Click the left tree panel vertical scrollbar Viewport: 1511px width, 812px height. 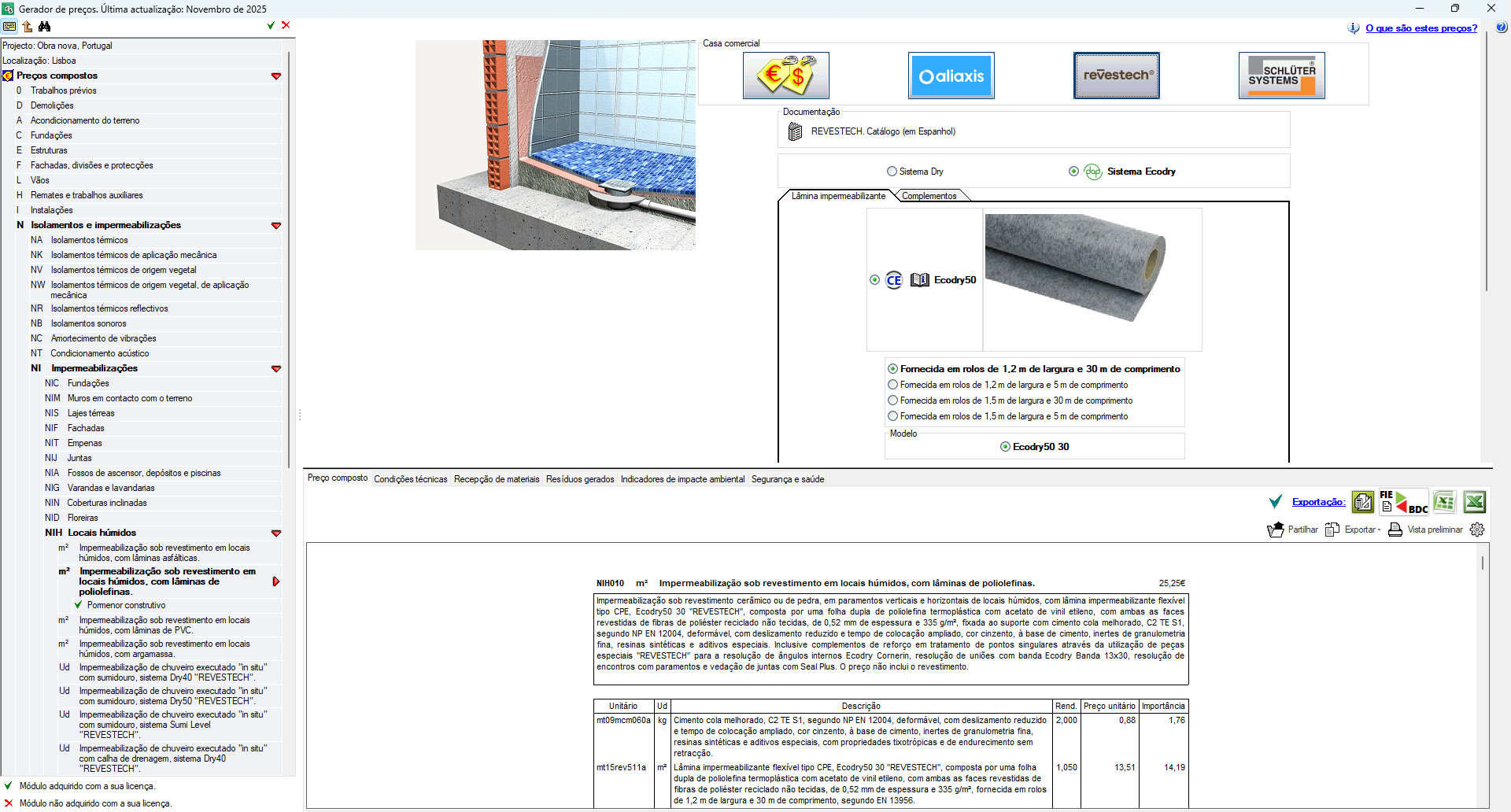click(x=289, y=260)
